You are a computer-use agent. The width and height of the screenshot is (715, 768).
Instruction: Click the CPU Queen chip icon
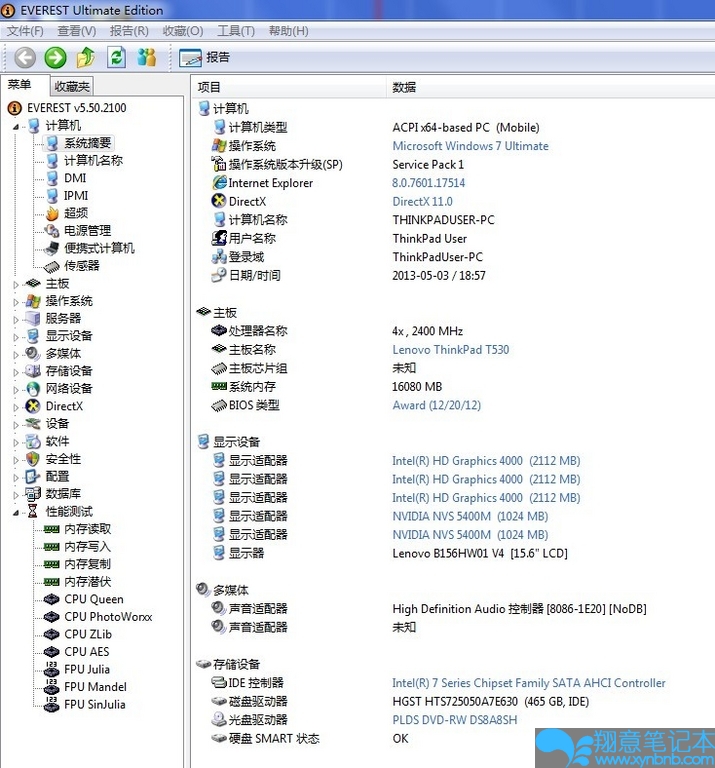pos(51,600)
